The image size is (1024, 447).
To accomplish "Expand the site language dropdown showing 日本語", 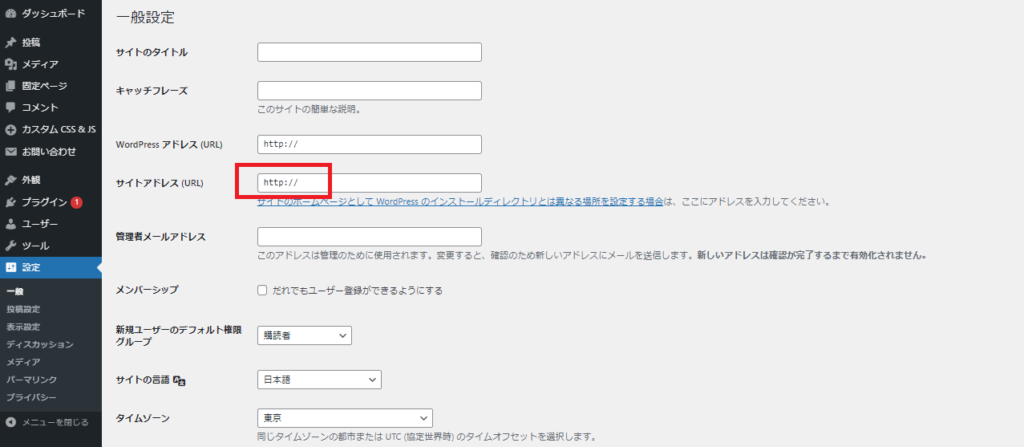I will pos(319,380).
